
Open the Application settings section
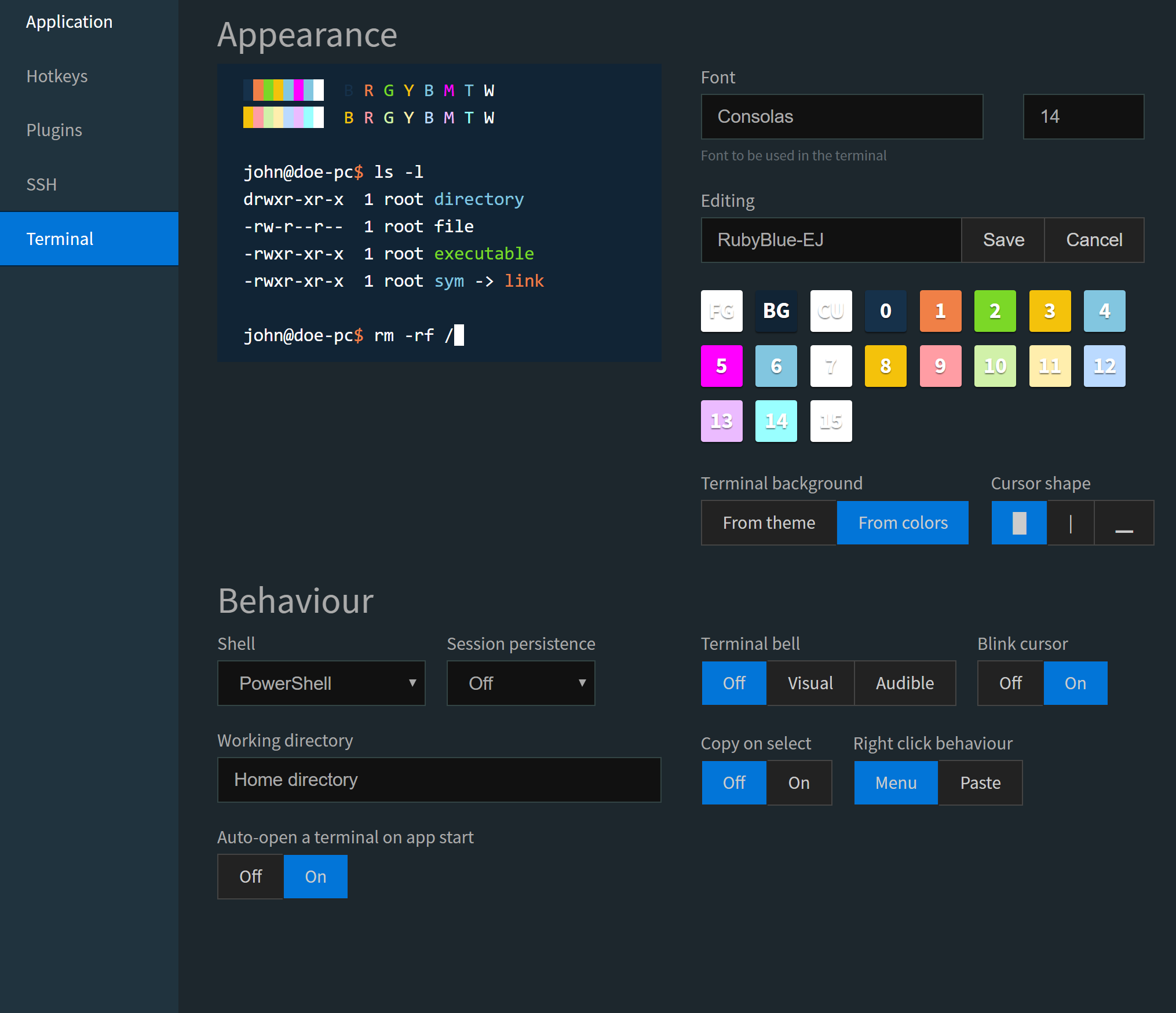tap(89, 22)
